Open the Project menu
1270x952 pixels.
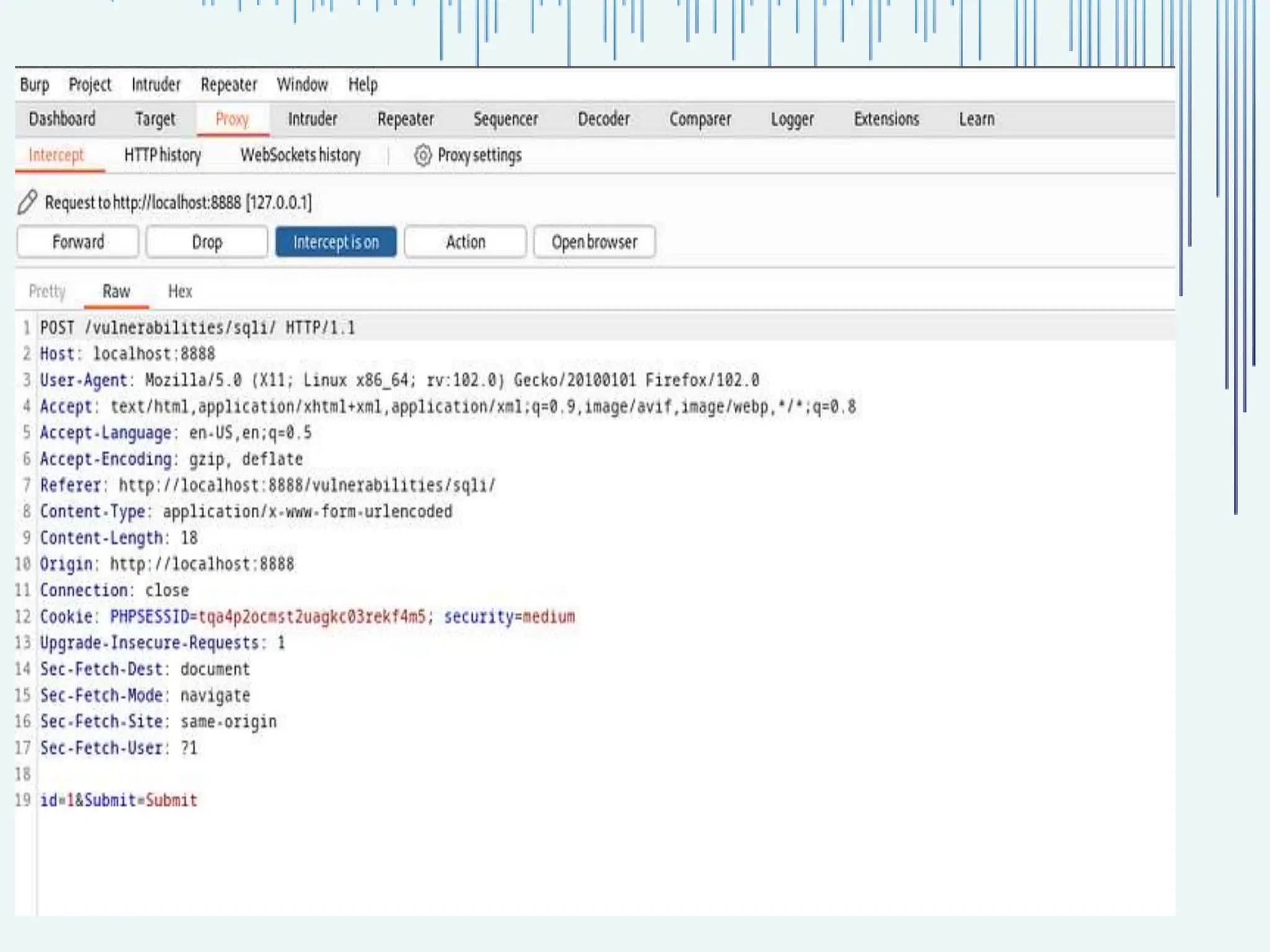click(x=90, y=84)
